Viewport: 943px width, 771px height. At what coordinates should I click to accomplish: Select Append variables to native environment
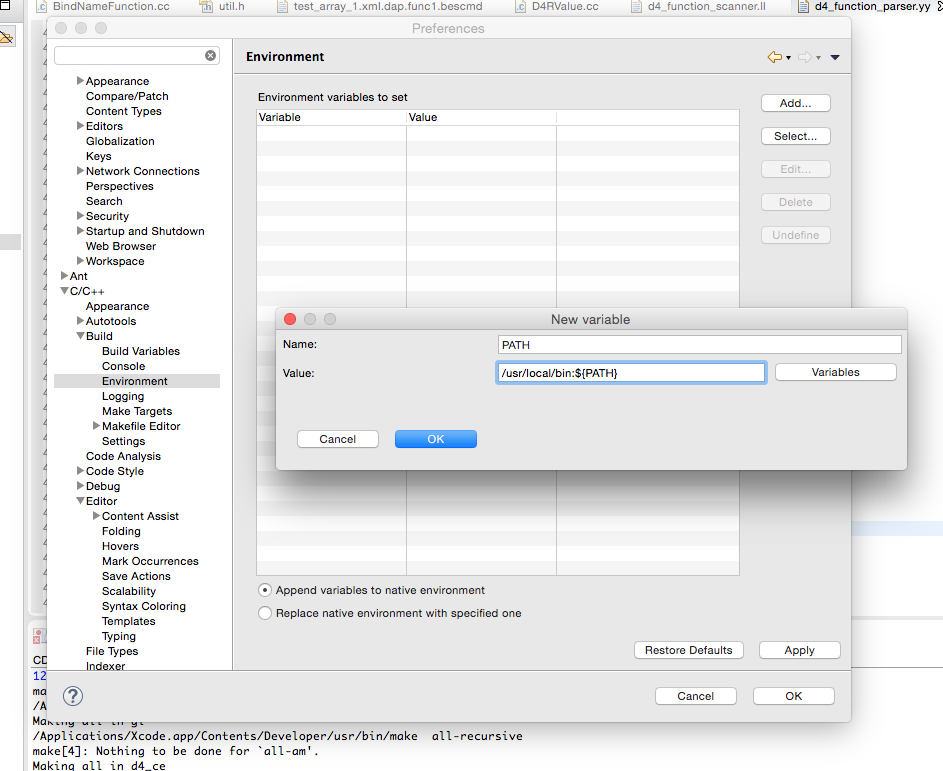pyautogui.click(x=264, y=590)
